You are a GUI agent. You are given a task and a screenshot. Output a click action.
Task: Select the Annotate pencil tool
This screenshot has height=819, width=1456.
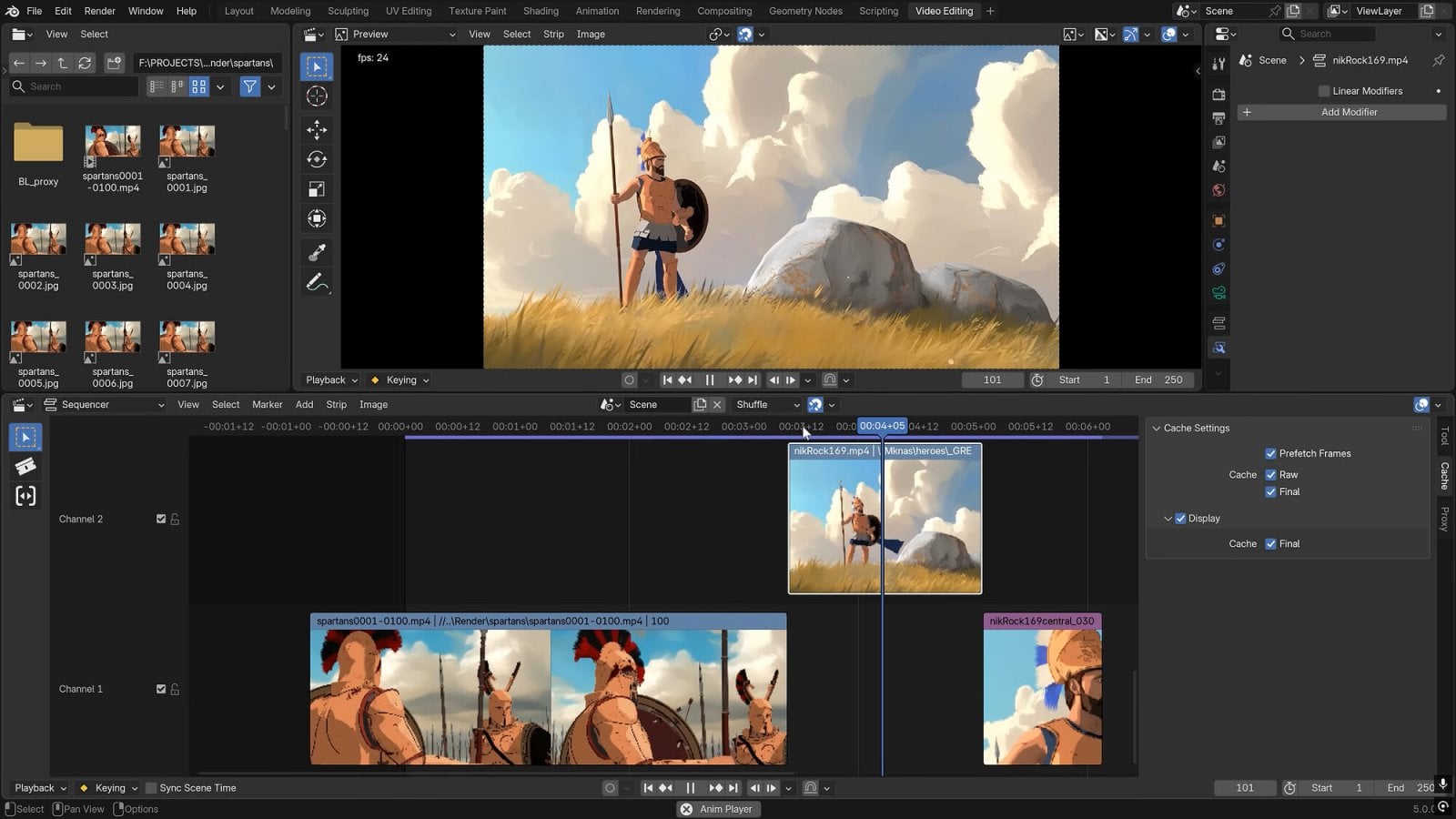[x=317, y=282]
